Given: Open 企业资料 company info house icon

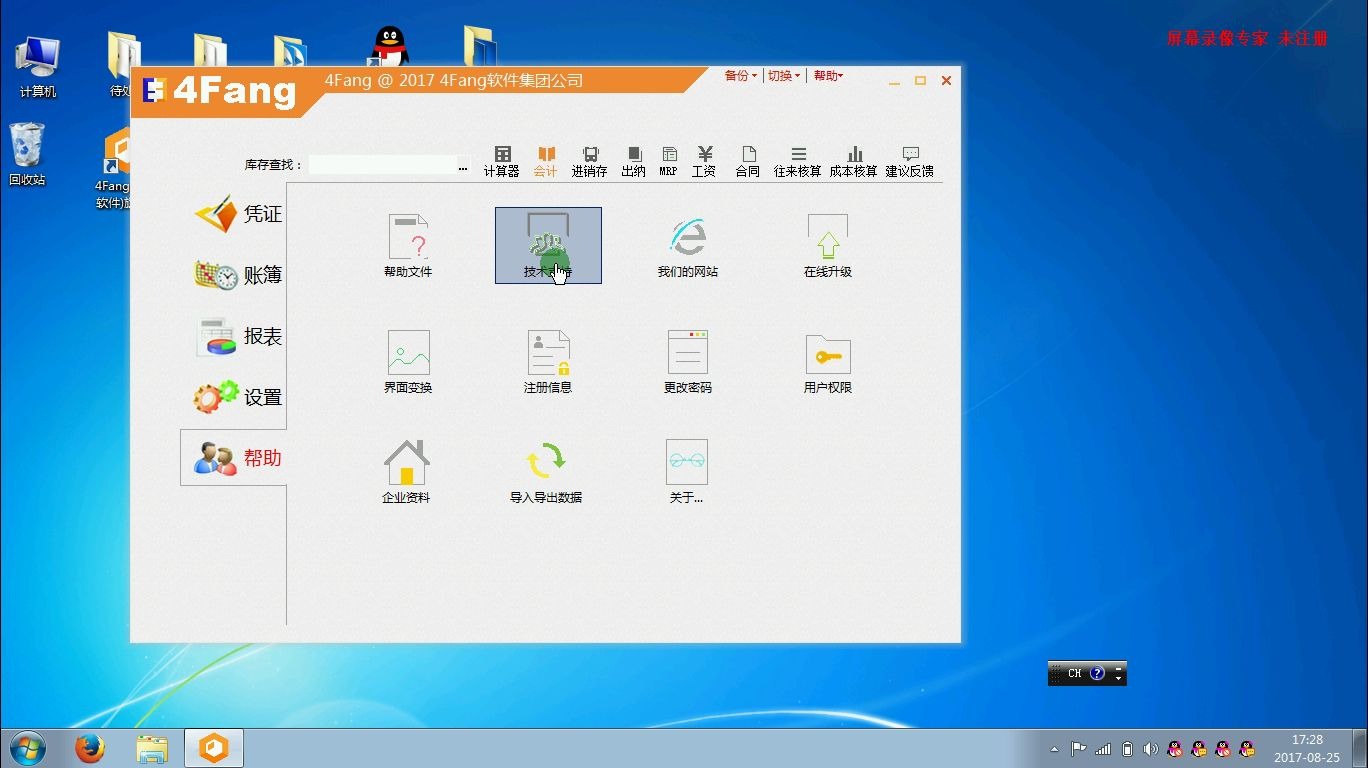Looking at the screenshot, I should click(406, 471).
